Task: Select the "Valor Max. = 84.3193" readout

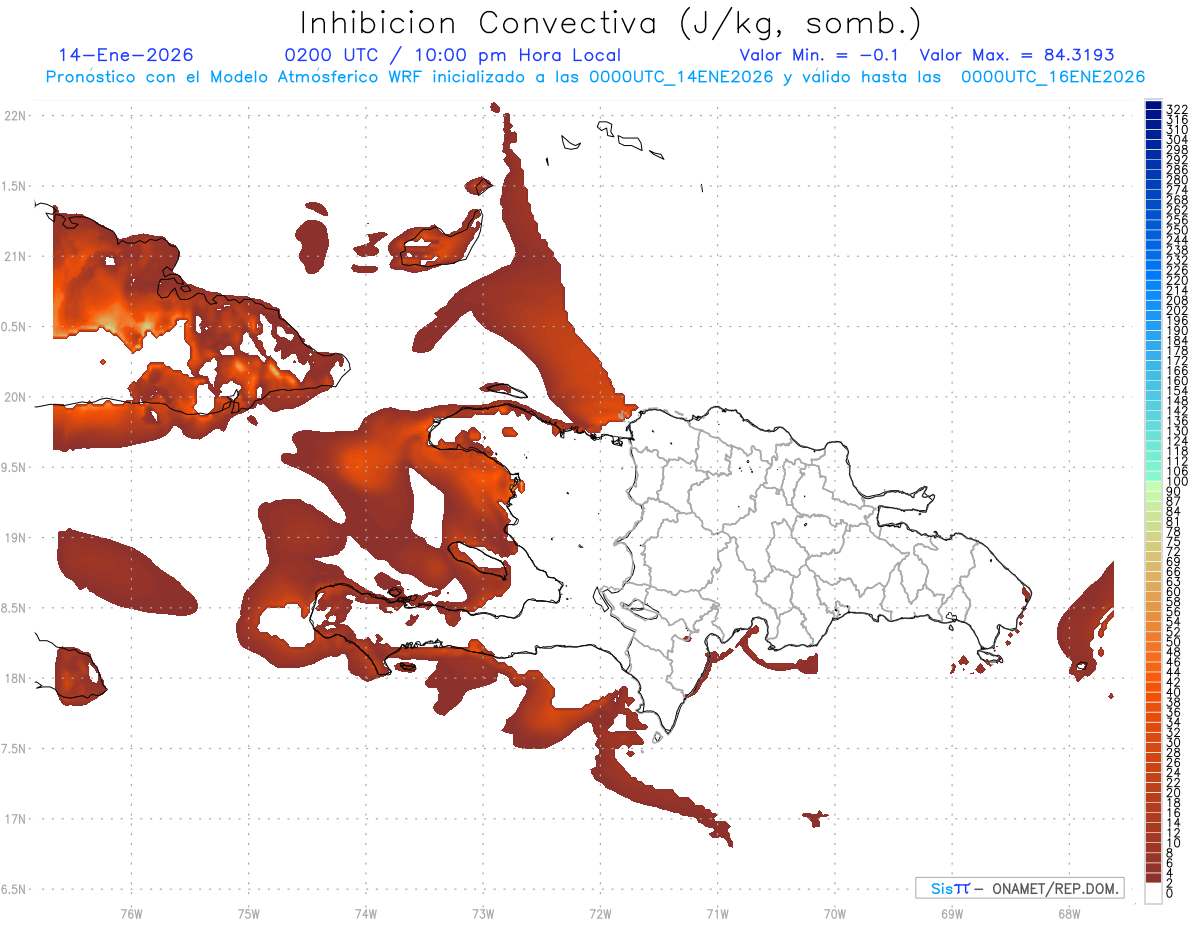Action: point(1017,56)
